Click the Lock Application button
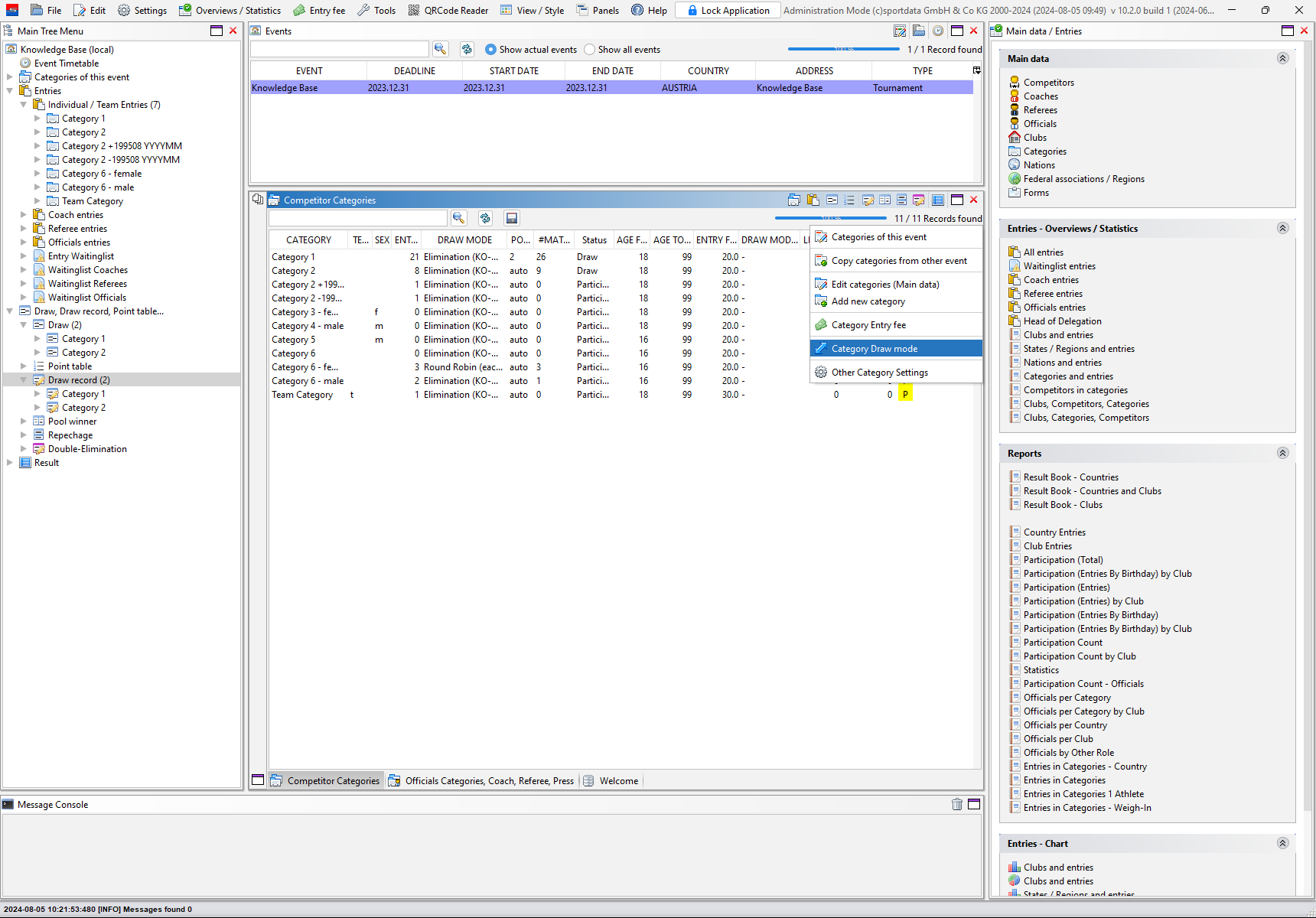The width and height of the screenshot is (1316, 918). [x=728, y=10]
